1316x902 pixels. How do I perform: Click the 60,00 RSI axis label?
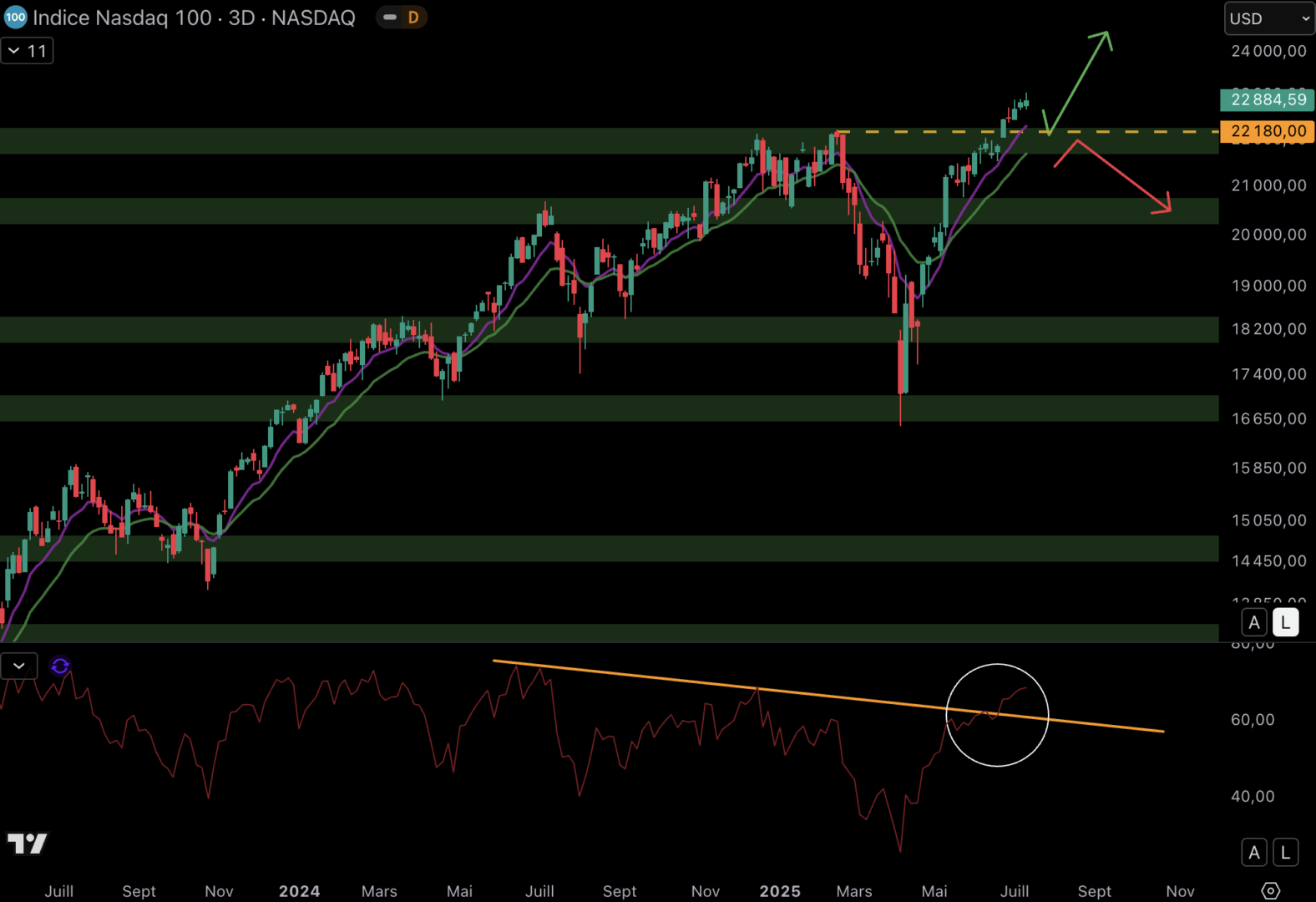[x=1253, y=719]
